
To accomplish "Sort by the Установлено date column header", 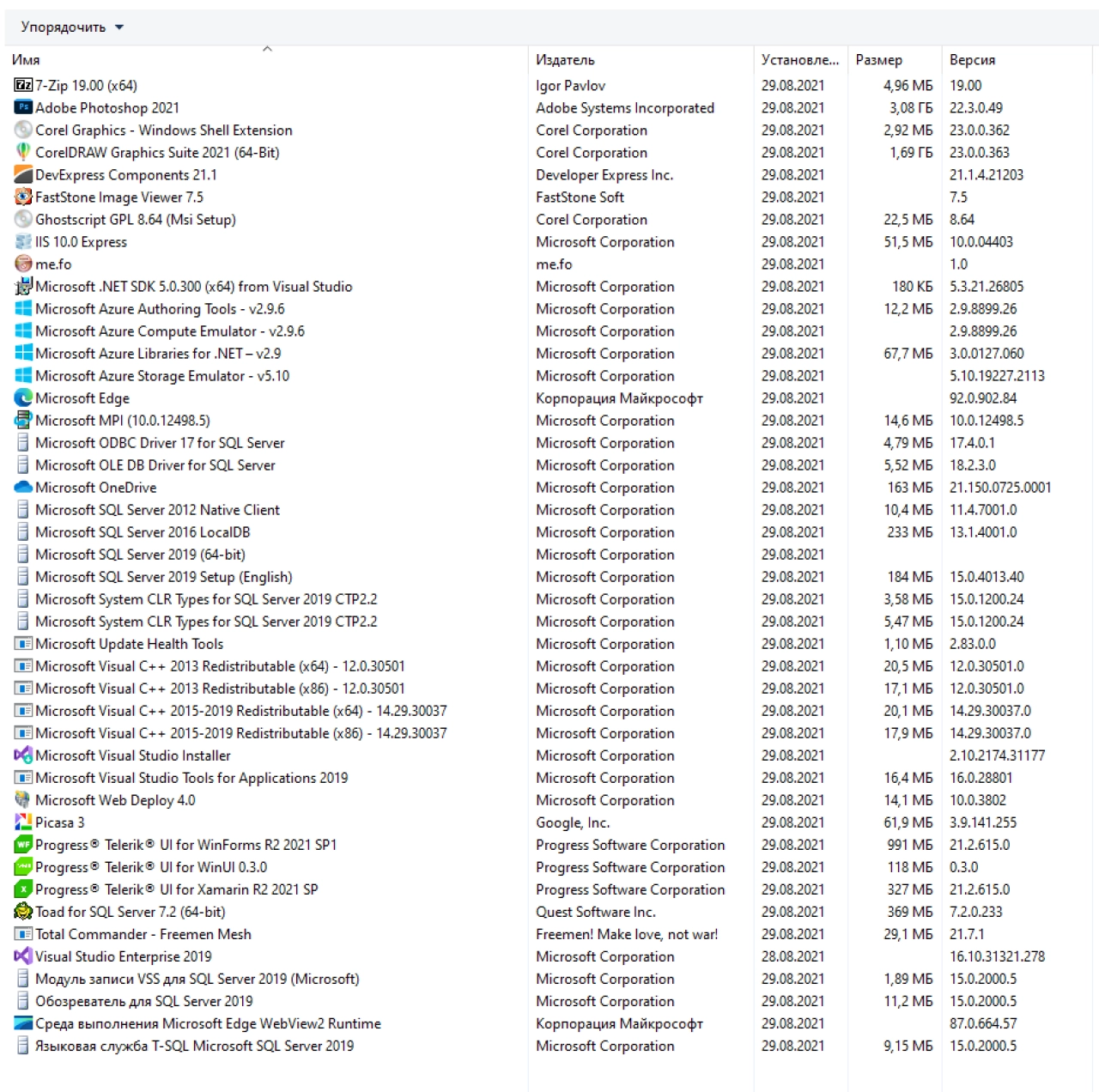I will (x=799, y=59).
